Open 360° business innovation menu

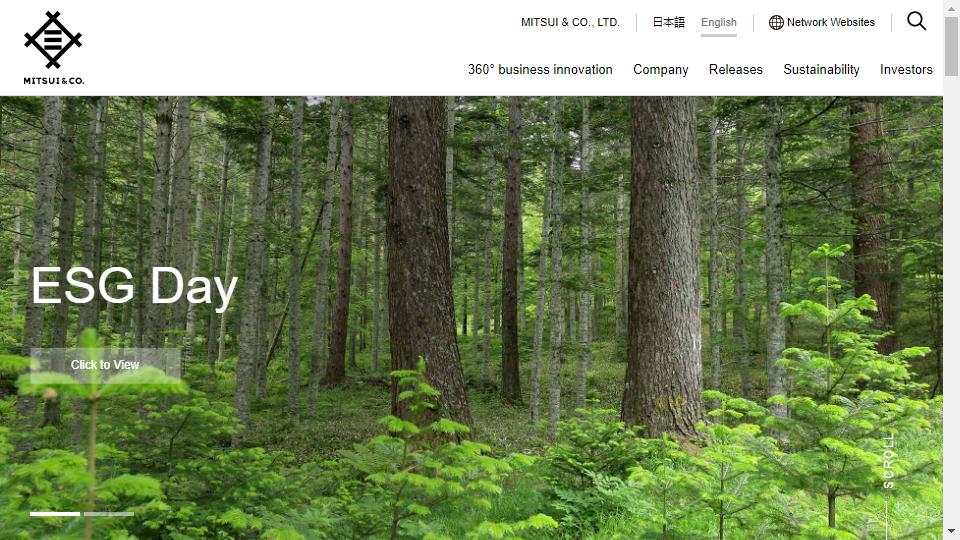(x=540, y=70)
